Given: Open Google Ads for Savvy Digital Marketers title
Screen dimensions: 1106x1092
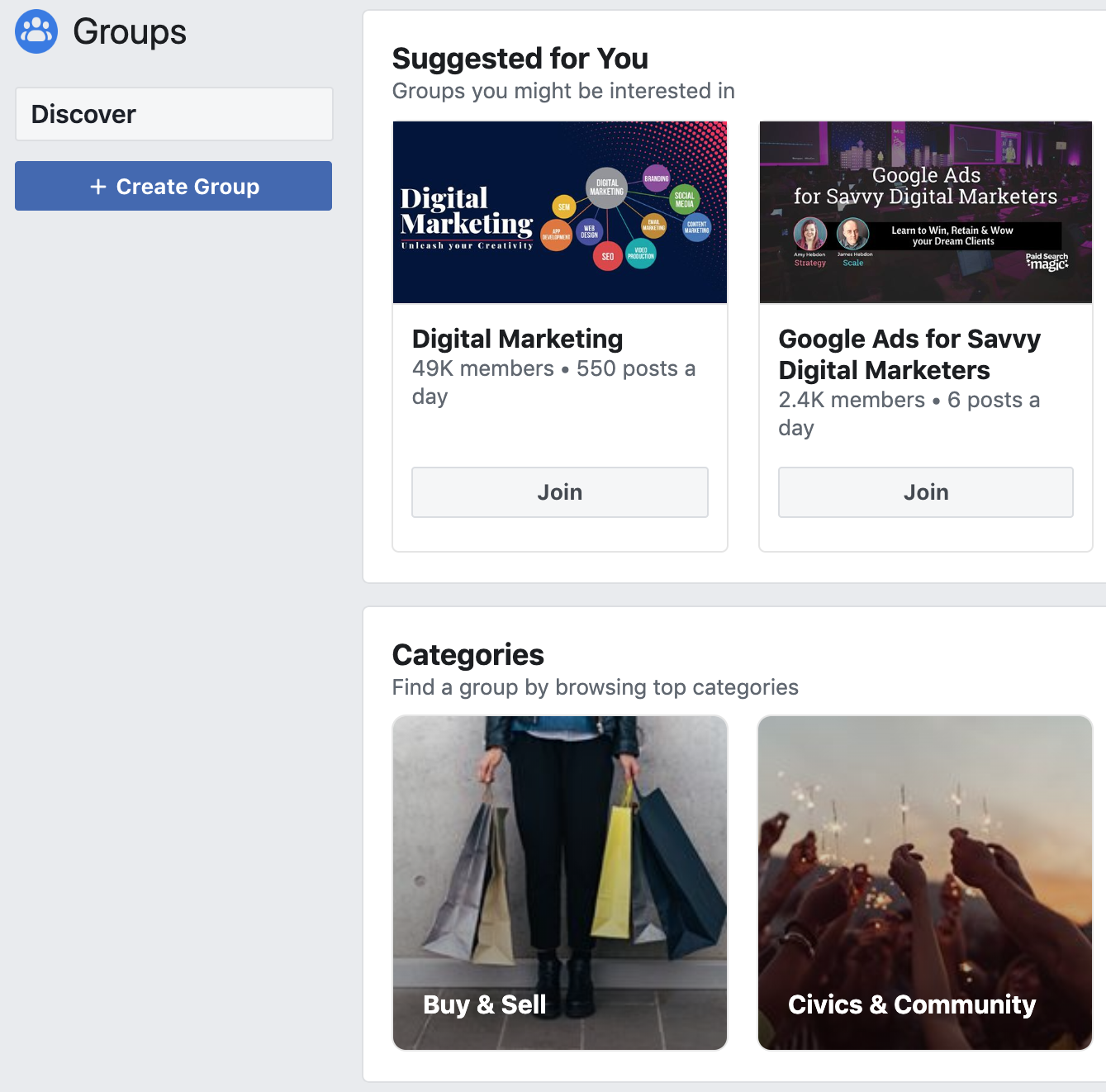Looking at the screenshot, I should coord(909,354).
